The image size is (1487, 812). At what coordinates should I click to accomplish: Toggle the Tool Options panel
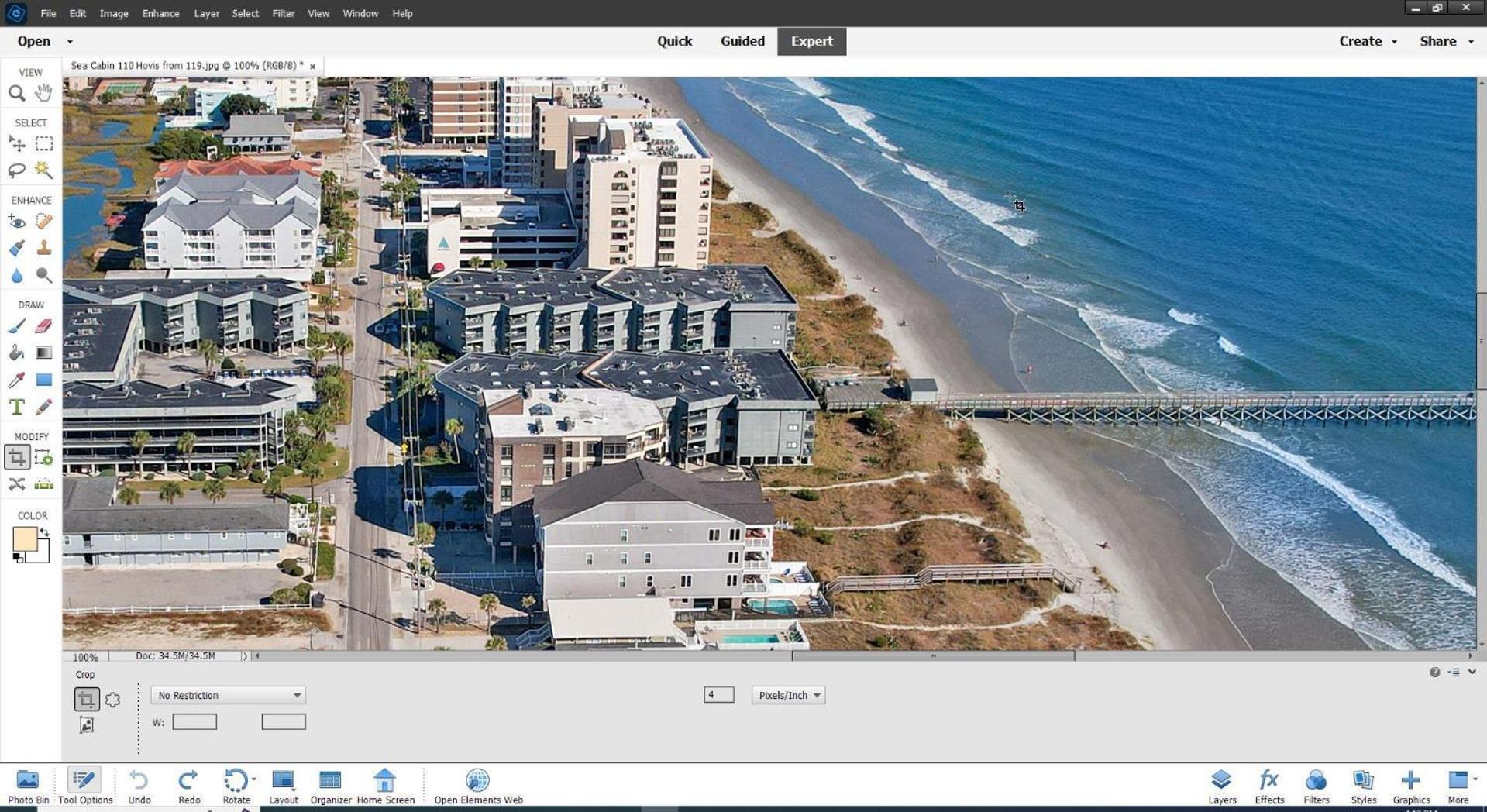click(85, 786)
